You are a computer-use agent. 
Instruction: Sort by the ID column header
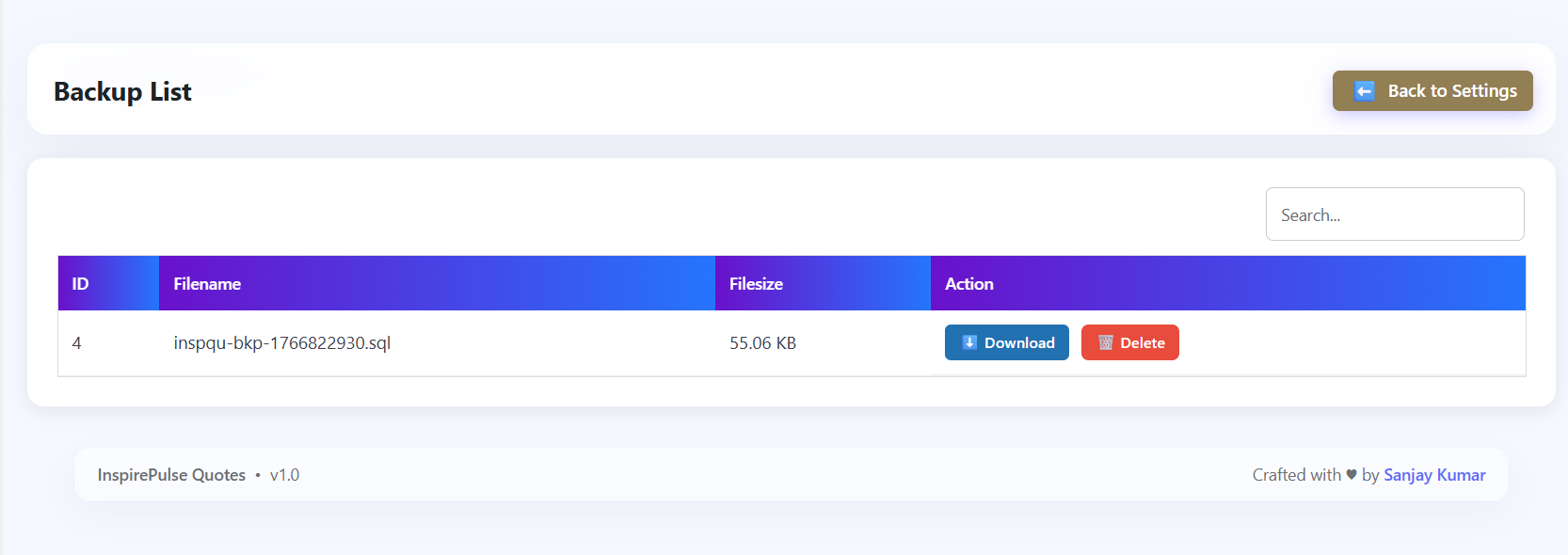coord(108,283)
